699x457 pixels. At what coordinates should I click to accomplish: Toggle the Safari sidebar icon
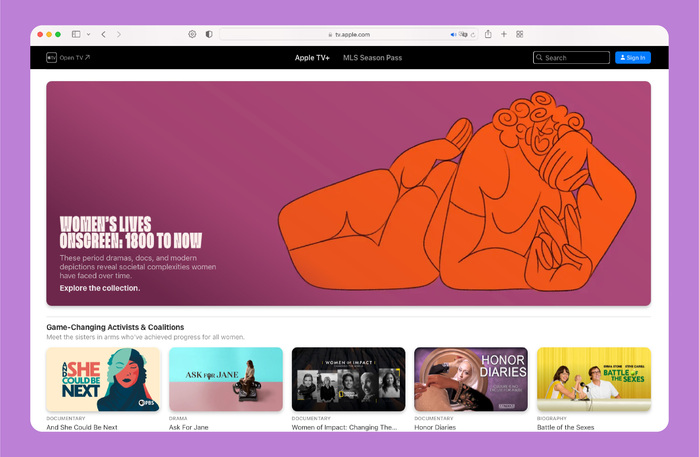tap(76, 34)
